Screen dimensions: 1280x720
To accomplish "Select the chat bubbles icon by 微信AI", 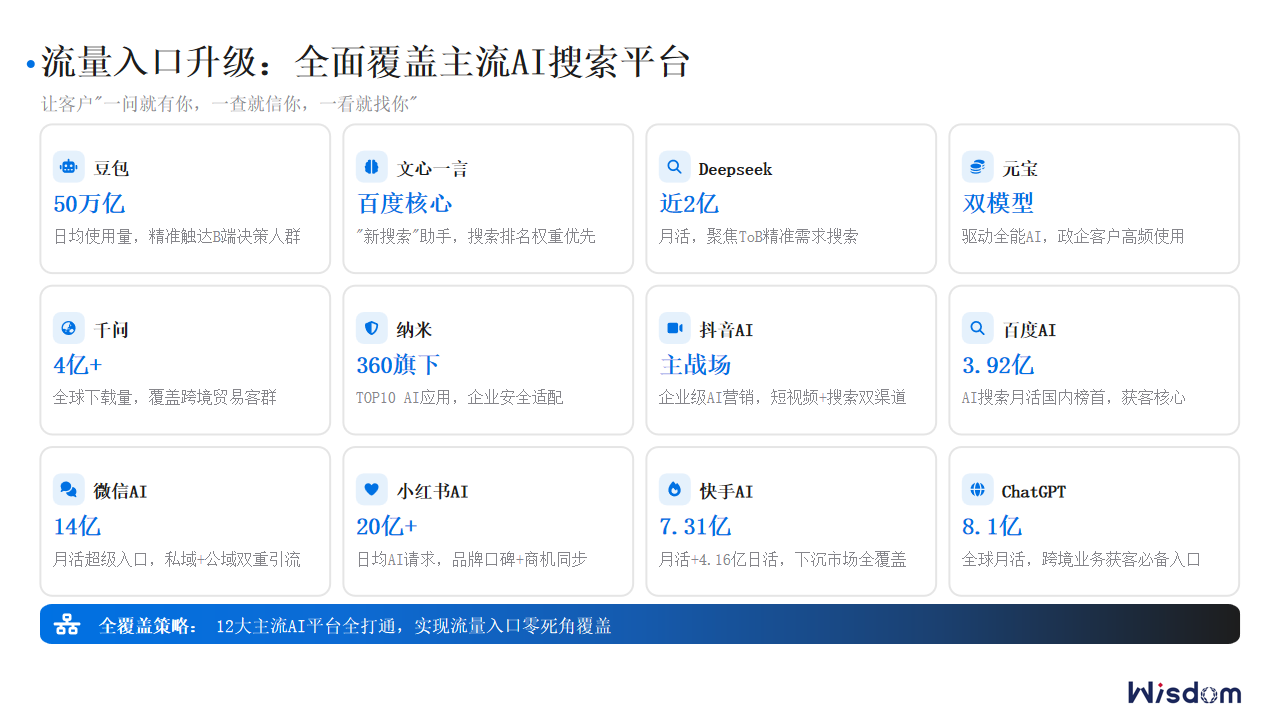I will point(69,490).
